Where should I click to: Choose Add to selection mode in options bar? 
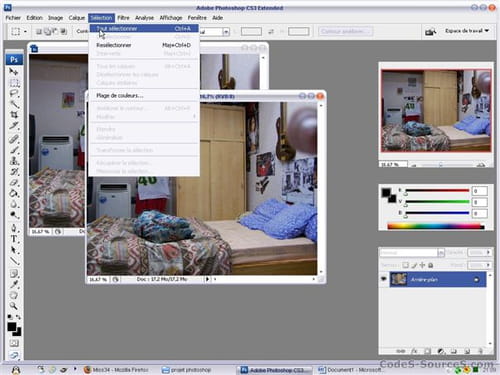[x=47, y=32]
